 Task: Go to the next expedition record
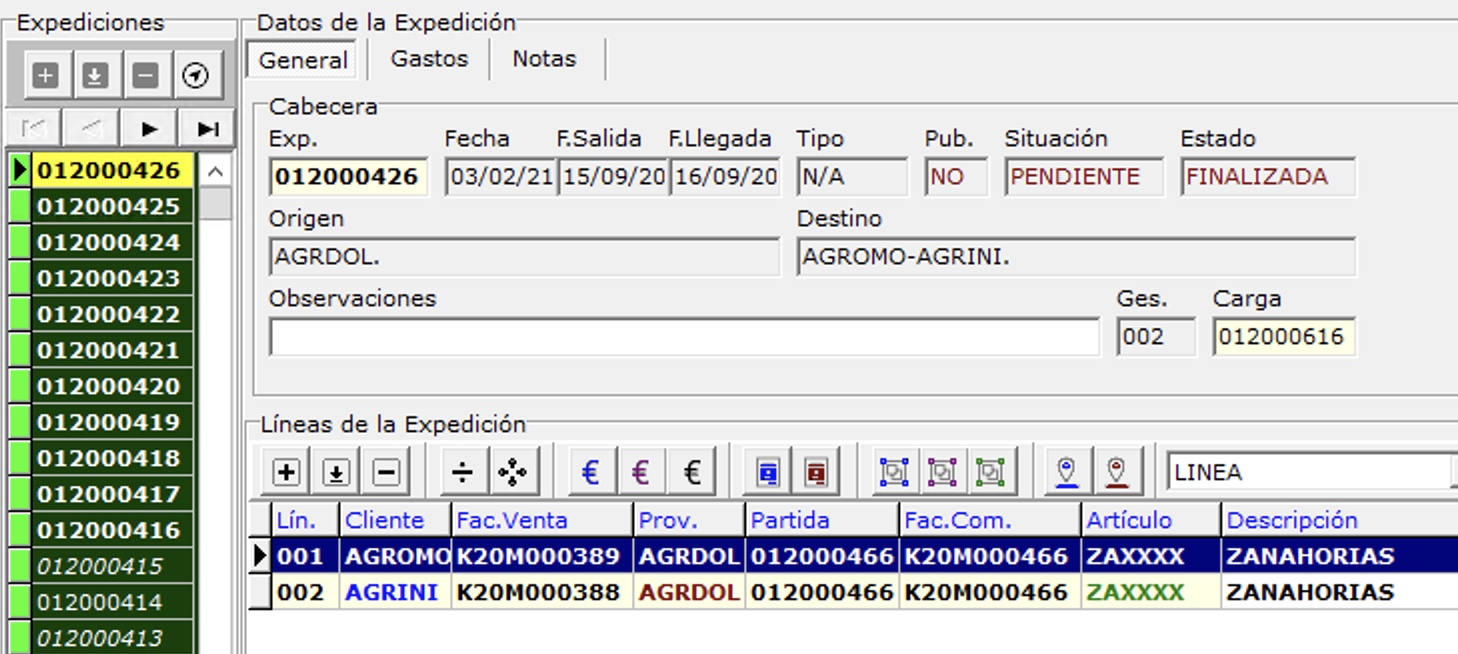point(150,129)
